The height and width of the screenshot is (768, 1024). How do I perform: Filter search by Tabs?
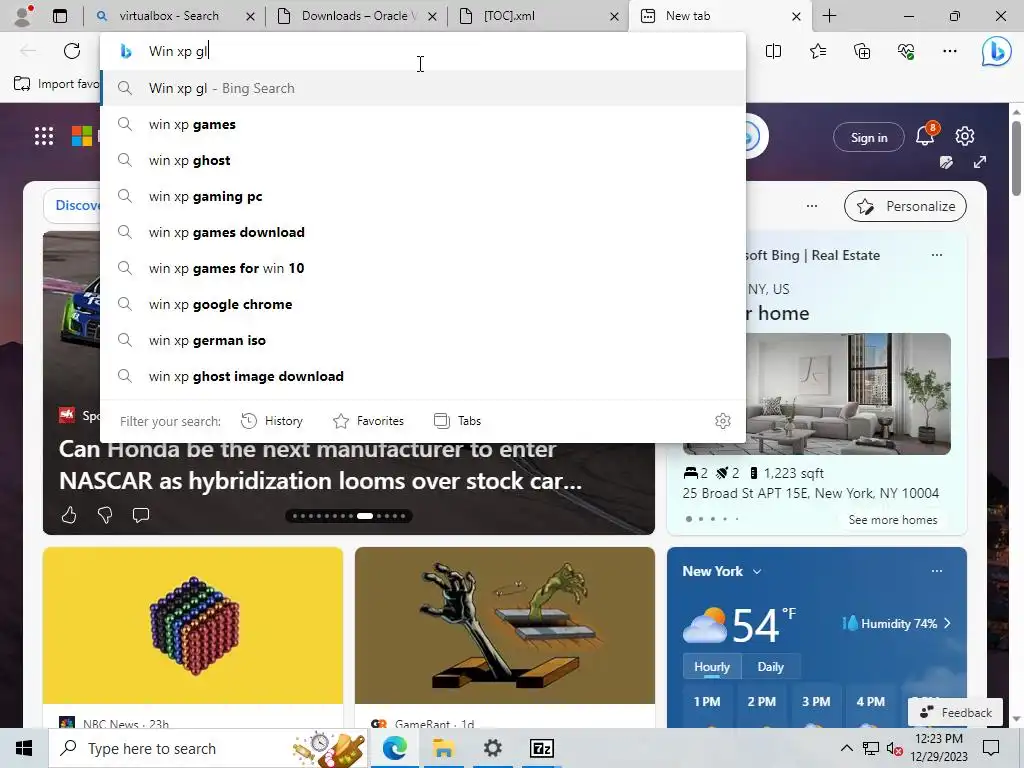457,421
